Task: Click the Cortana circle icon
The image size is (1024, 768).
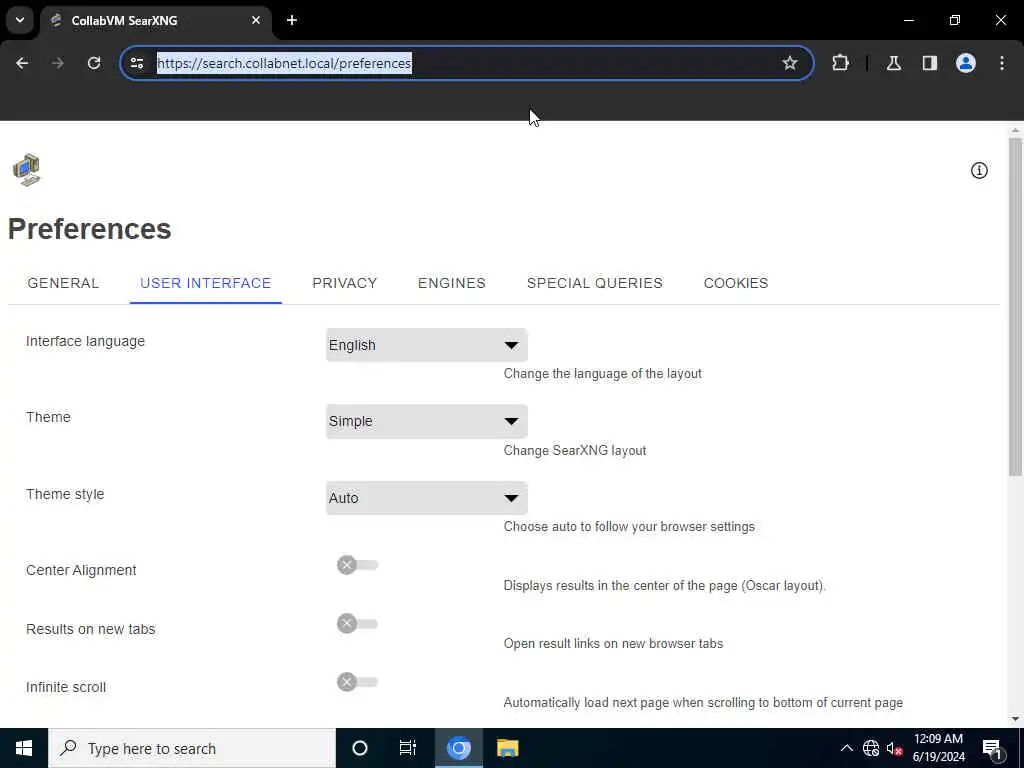Action: [x=360, y=748]
